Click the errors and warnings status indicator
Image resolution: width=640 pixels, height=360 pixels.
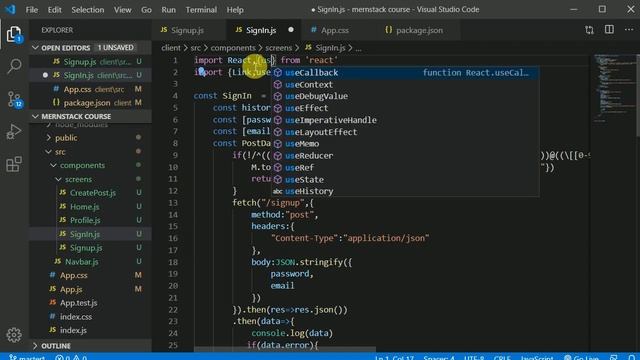(x=71, y=357)
